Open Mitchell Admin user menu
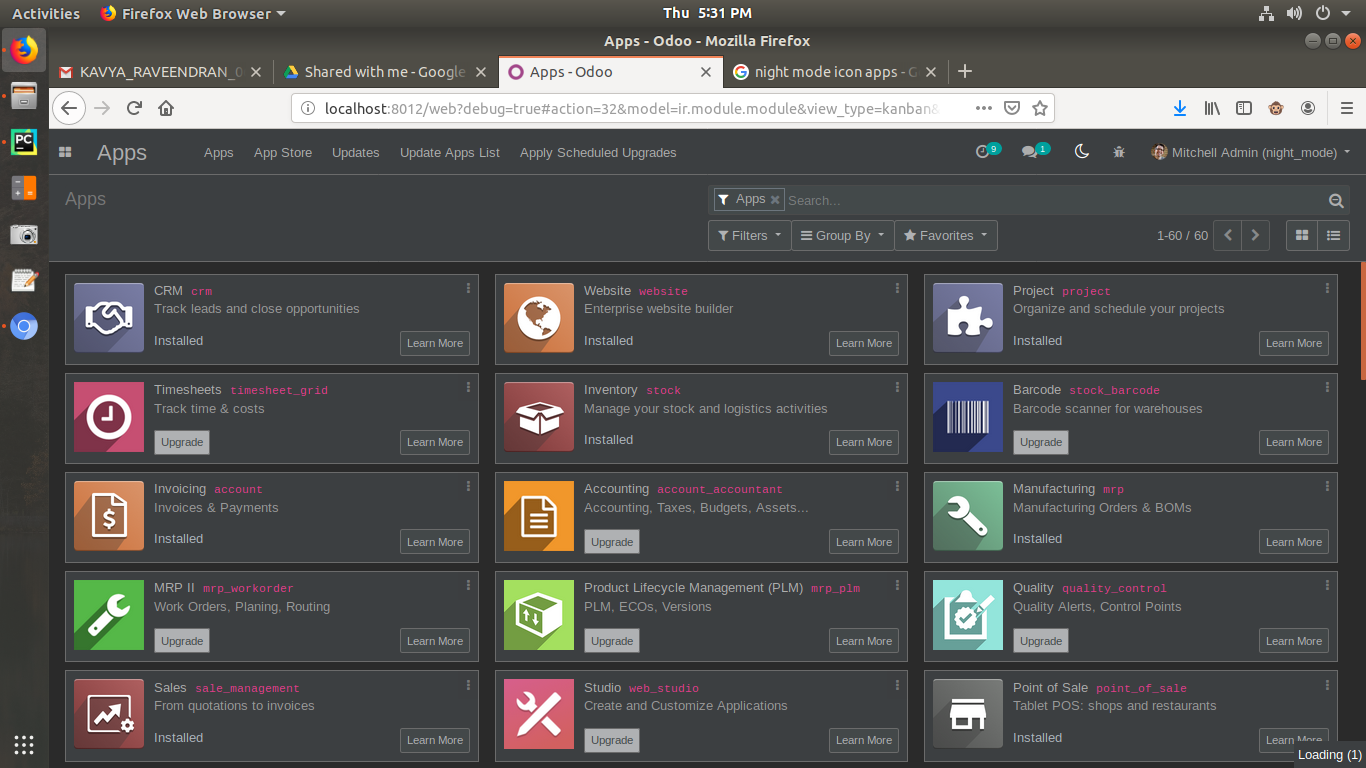This screenshot has width=1366, height=768. click(1251, 152)
